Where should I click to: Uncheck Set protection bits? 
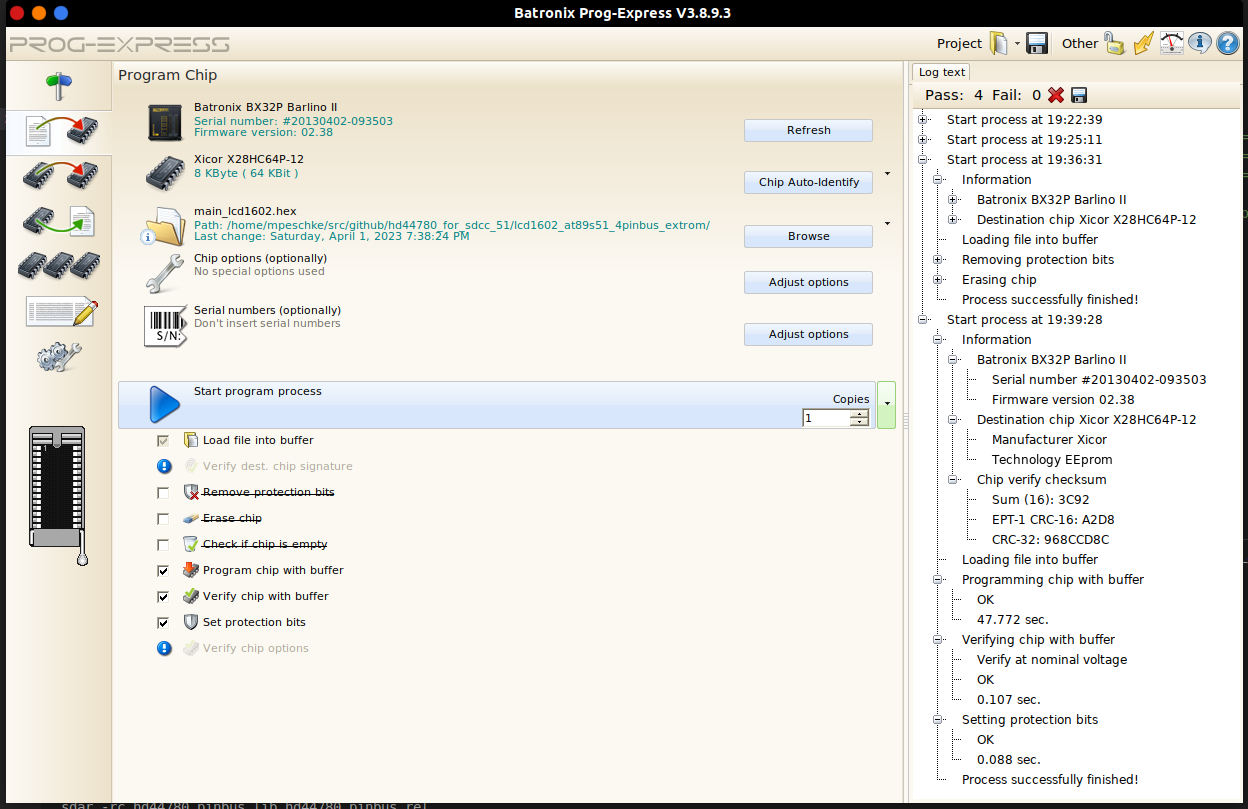tap(163, 623)
